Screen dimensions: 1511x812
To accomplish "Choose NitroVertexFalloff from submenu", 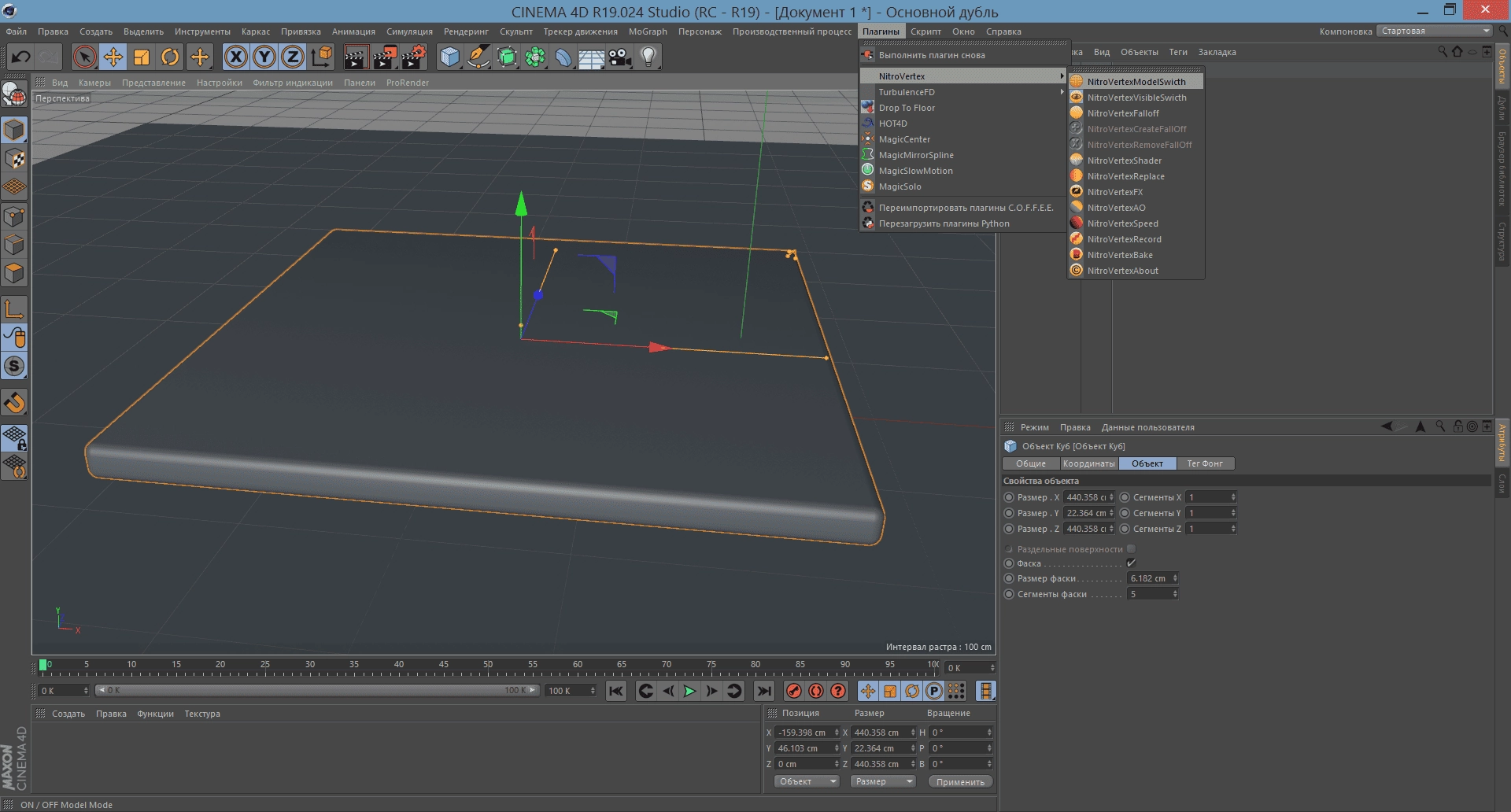I will tap(1136, 113).
